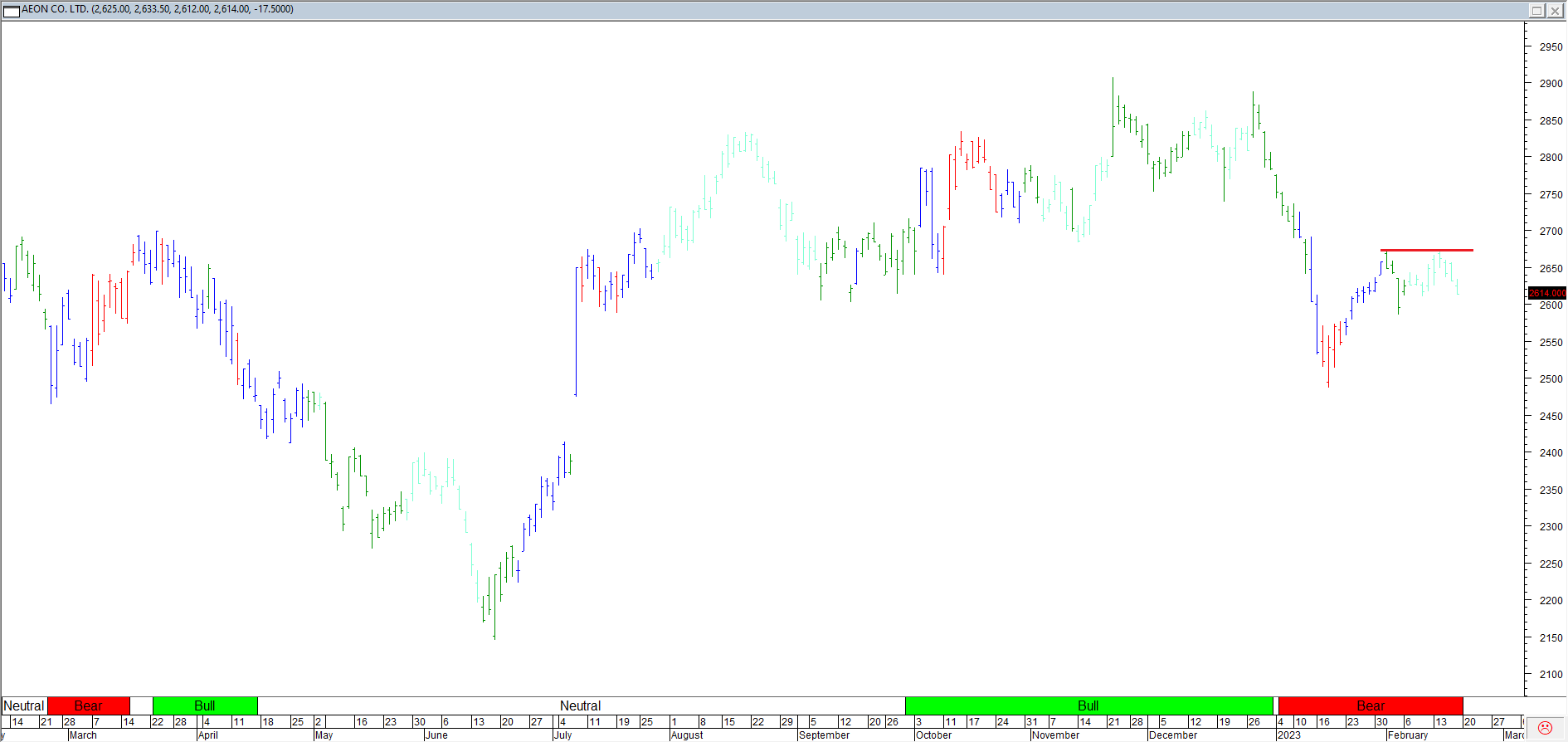Select the red horizontal resistance line
This screenshot has width=1568, height=742.
1427,250
